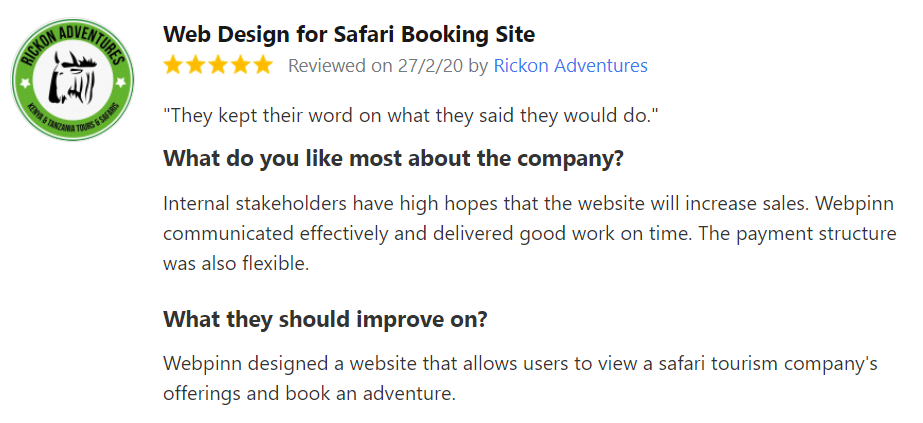Click the Rickon Adventures round logo
Image resolution: width=923 pixels, height=423 pixels.
[x=72, y=79]
